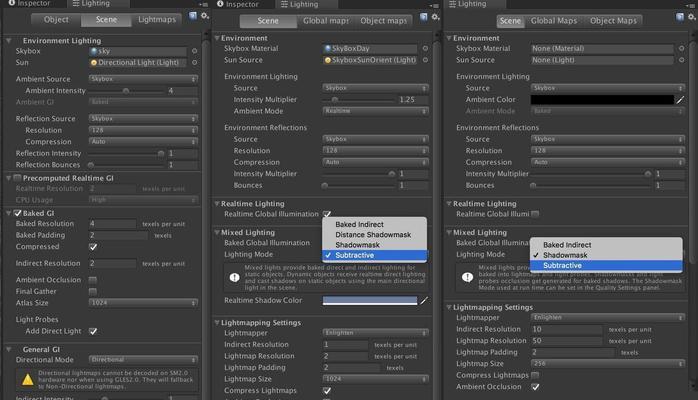
Task: Open Directional Mode dropdown
Action: [143, 360]
